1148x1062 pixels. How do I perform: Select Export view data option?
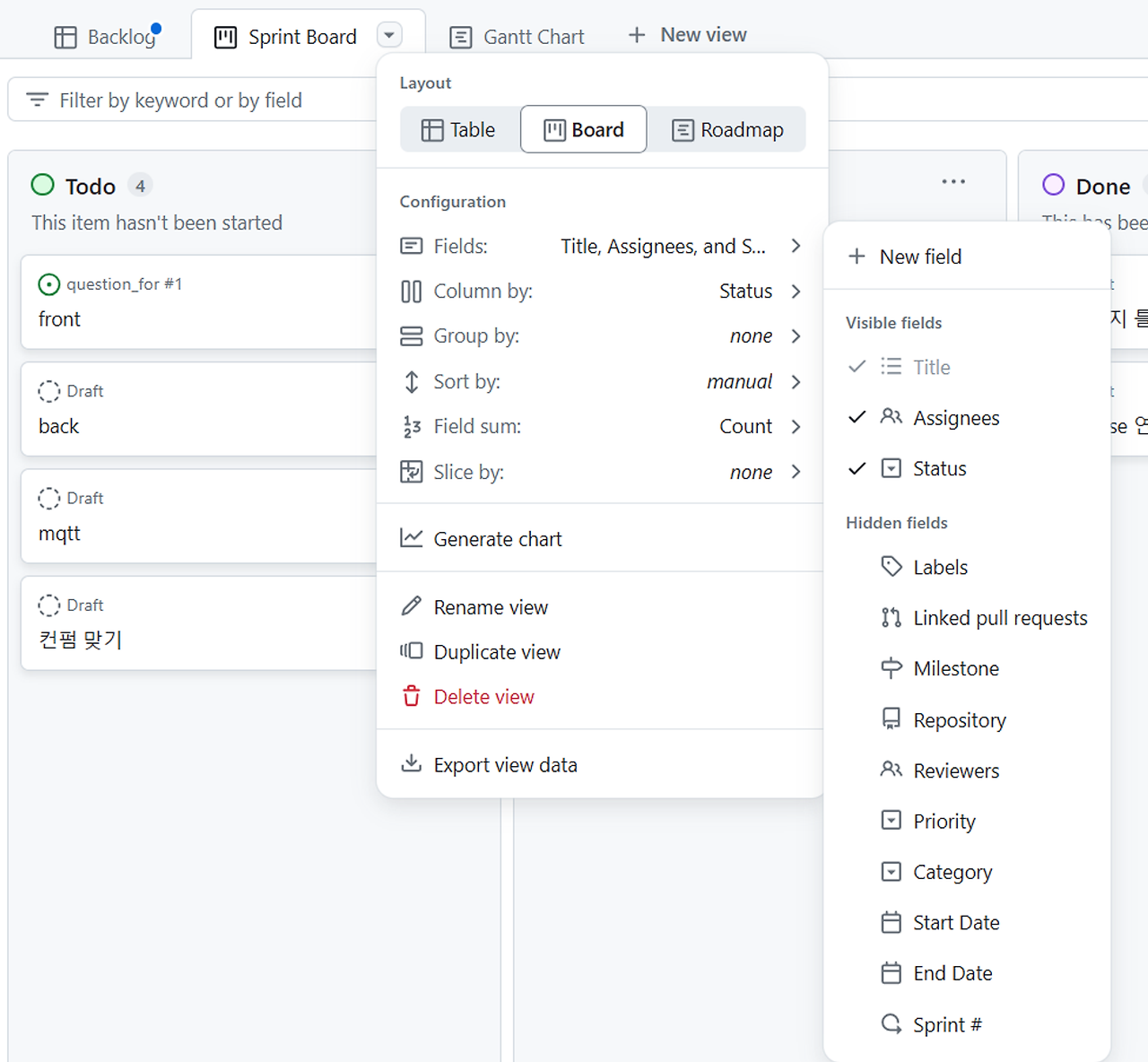[600, 765]
